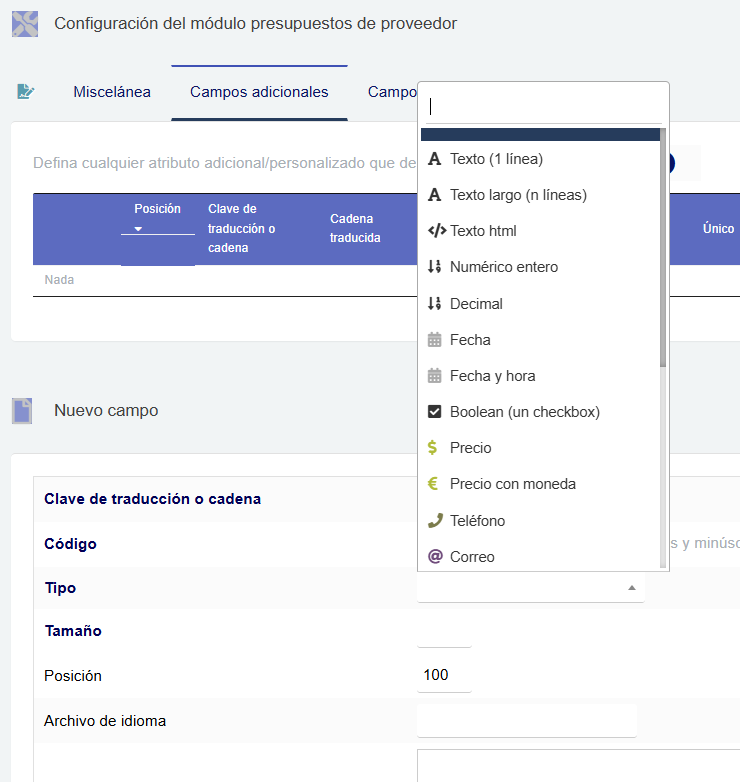Viewport: 740px width, 782px height.
Task: Click the Nuevo campo document icon
Action: (22, 410)
